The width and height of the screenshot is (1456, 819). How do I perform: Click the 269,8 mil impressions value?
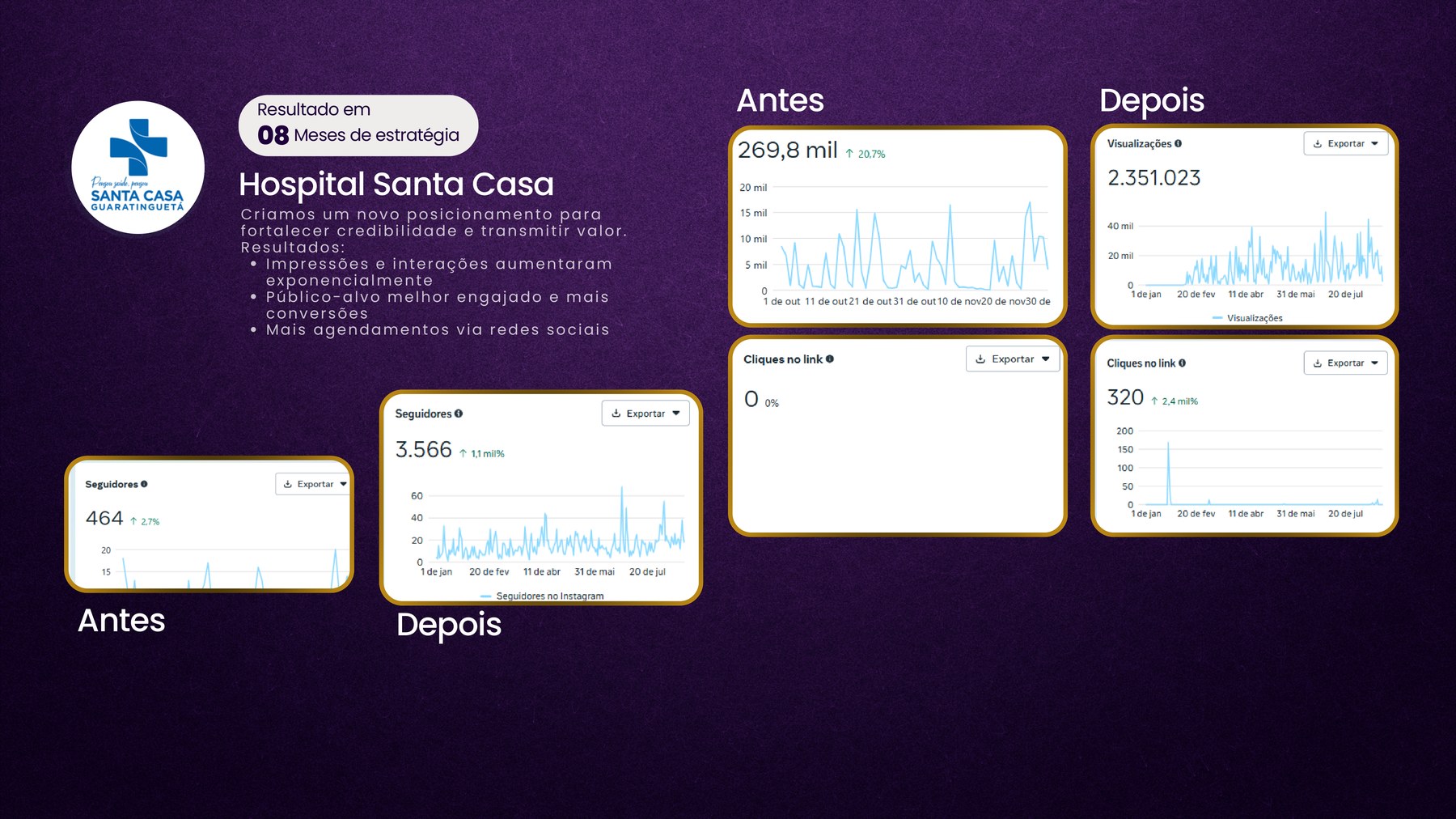(x=787, y=151)
